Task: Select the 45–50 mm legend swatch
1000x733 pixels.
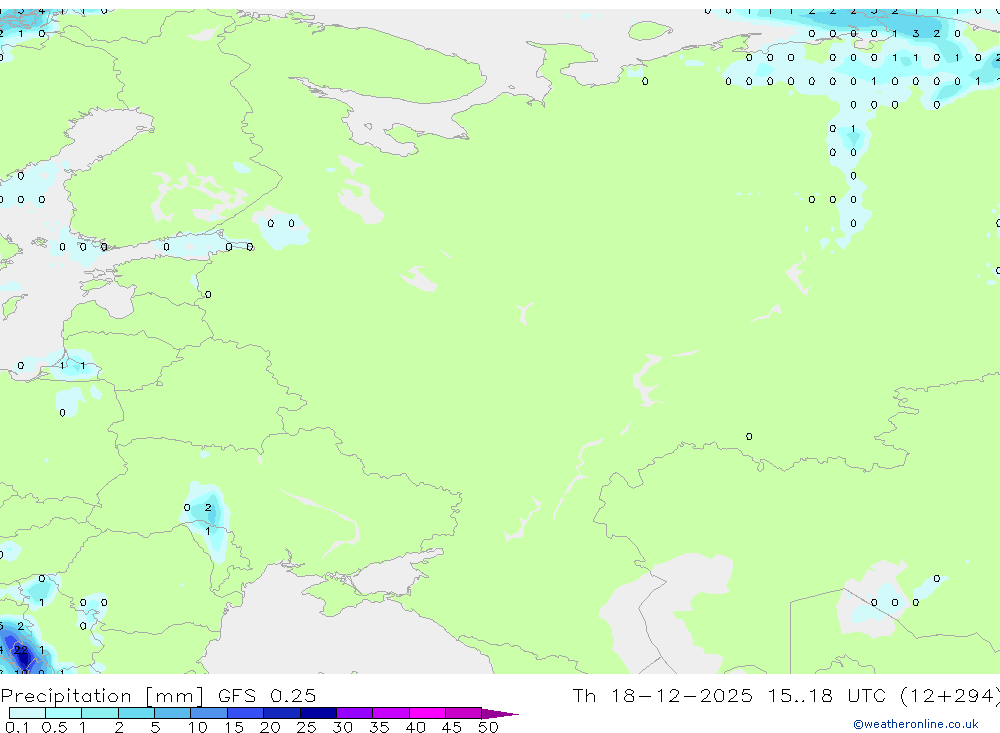Action: (x=463, y=713)
